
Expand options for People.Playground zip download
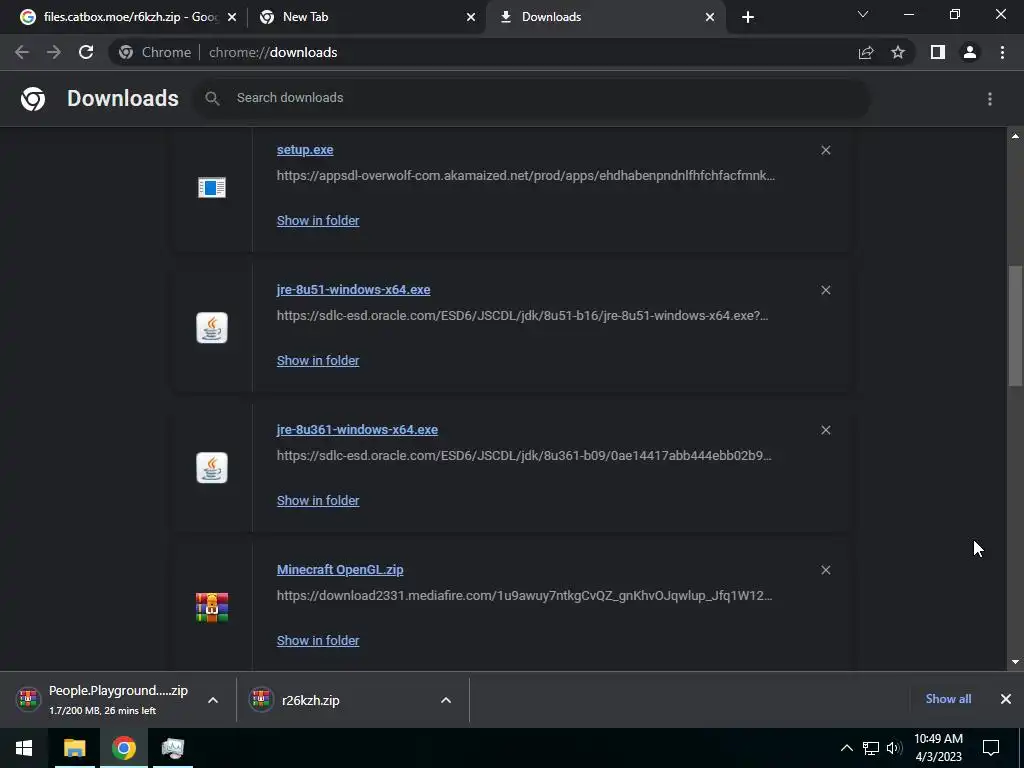coord(213,700)
